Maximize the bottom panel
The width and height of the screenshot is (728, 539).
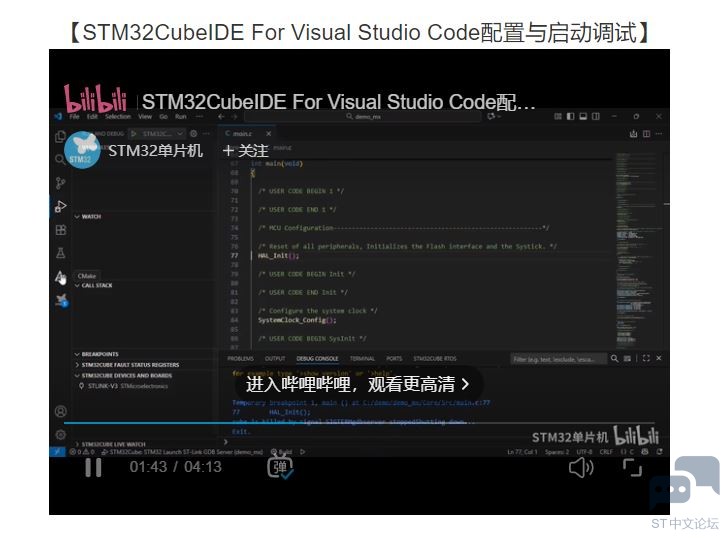coord(646,358)
